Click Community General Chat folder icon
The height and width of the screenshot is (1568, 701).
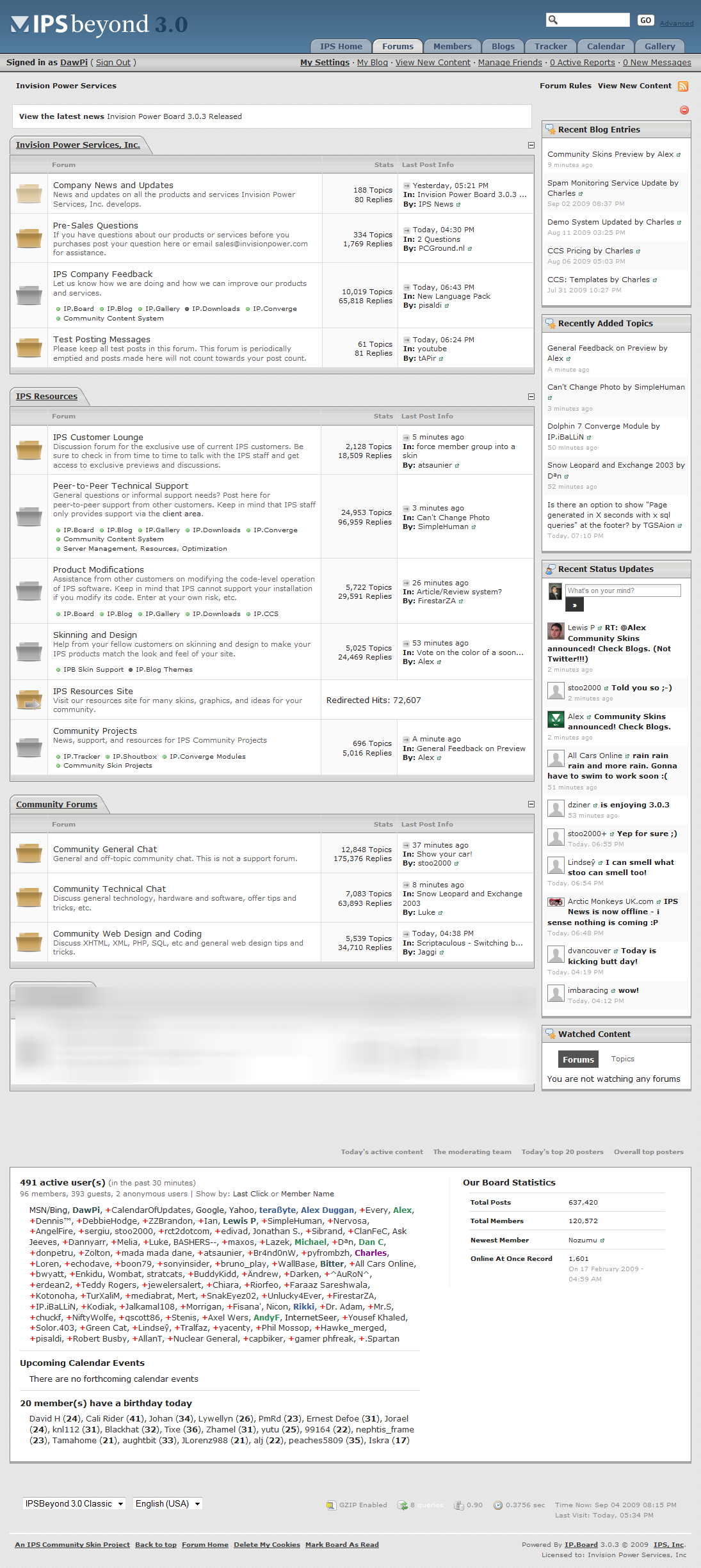click(29, 853)
